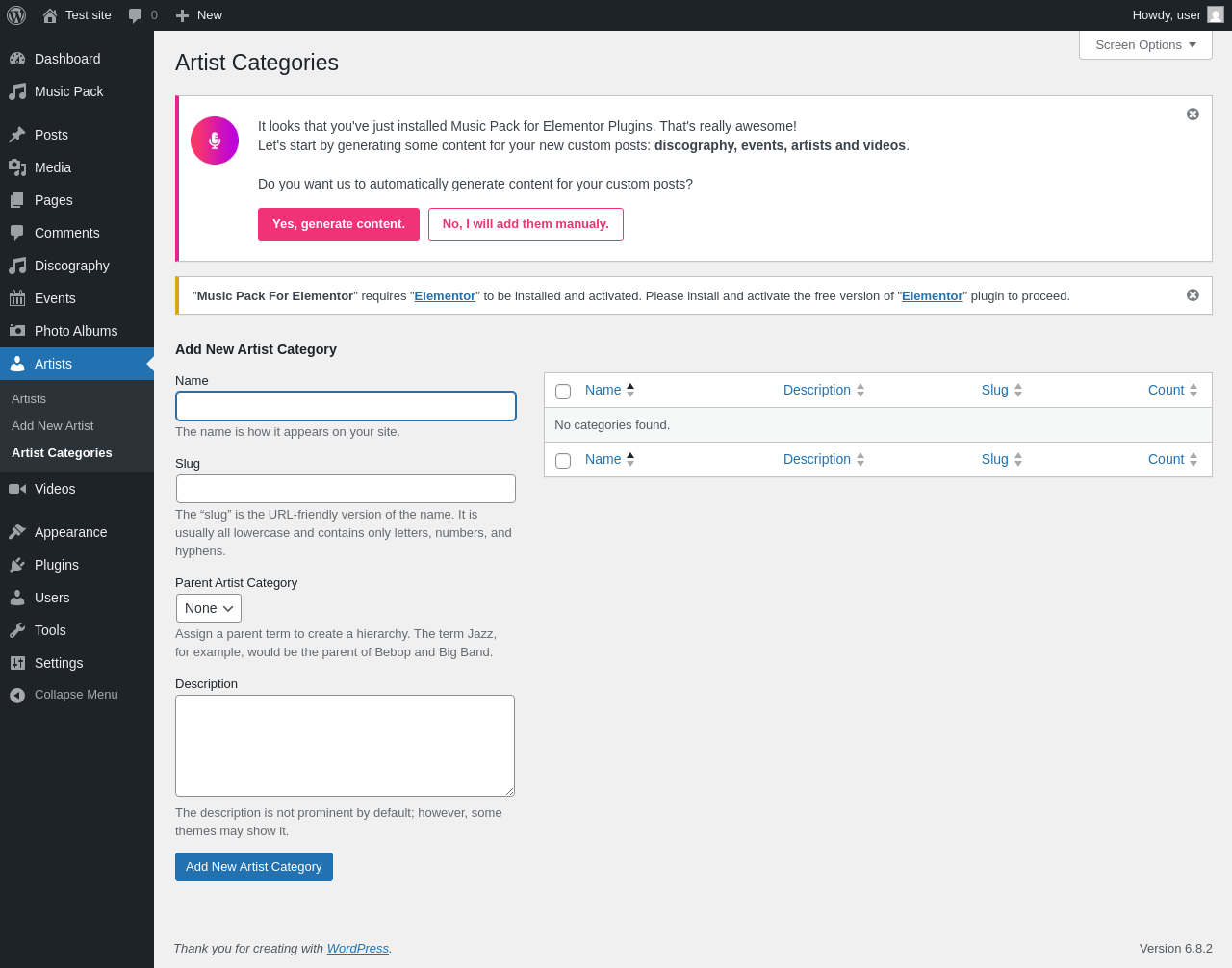Open the comments bubble icon in admin bar
Viewport: 1232px width, 968px height.
coord(136,15)
